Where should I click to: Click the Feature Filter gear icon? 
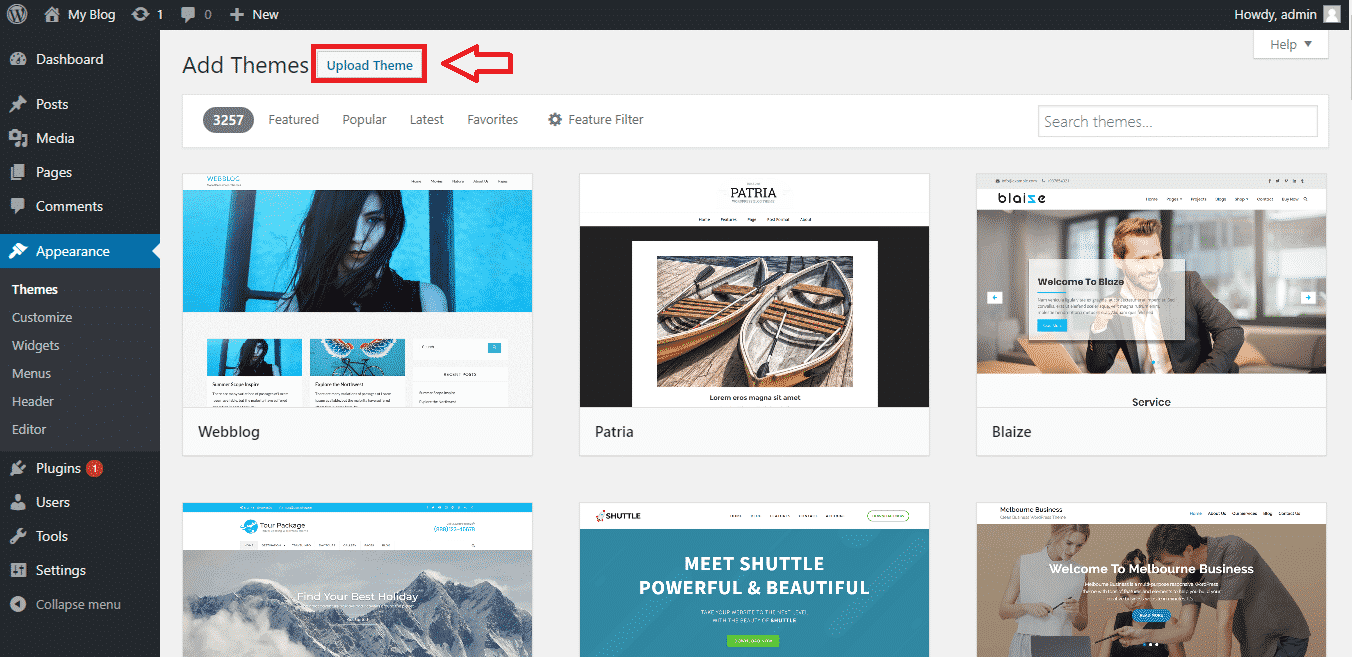(x=555, y=119)
